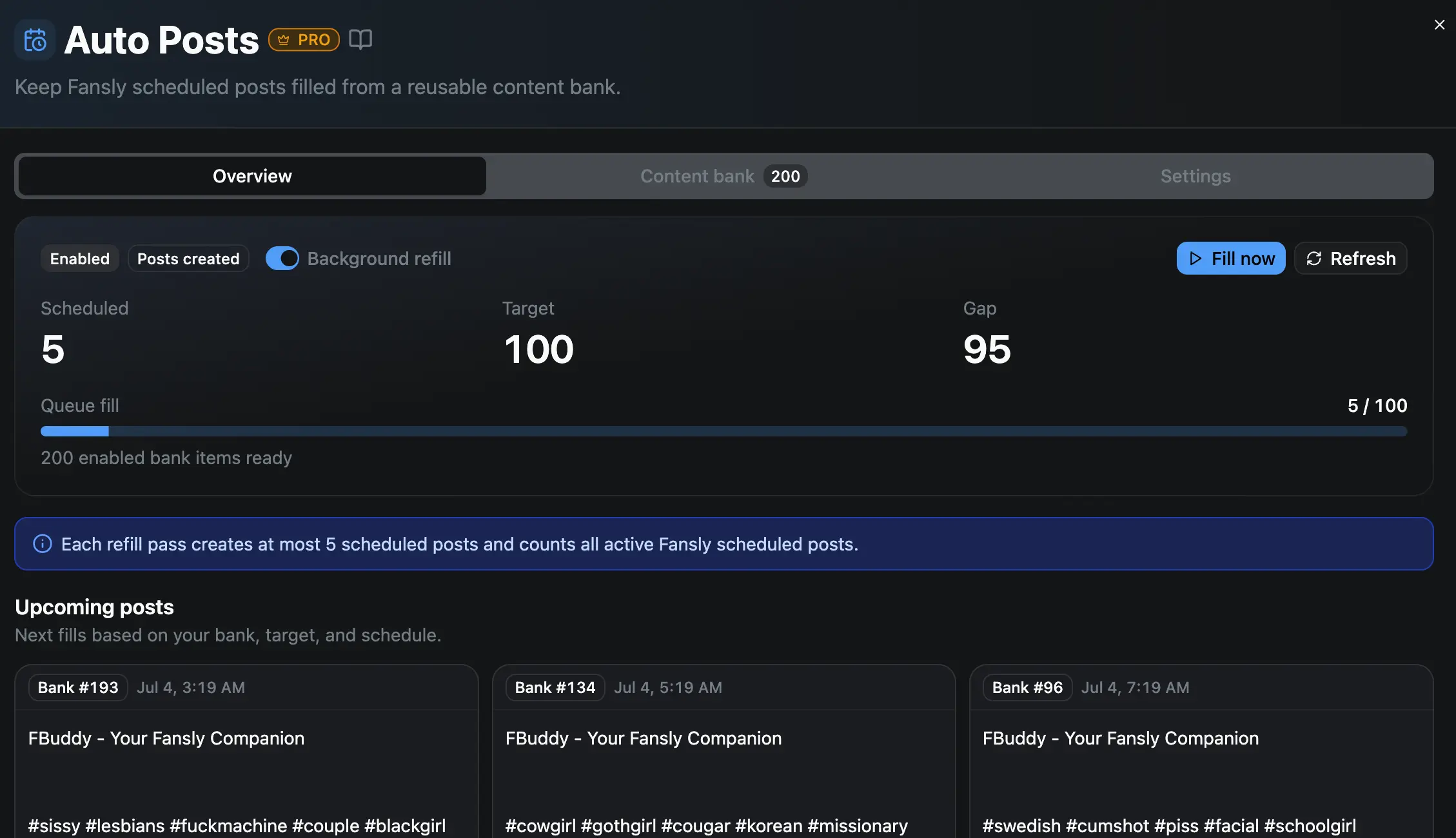Viewport: 1456px width, 838px height.
Task: Click the Content bank 200 count badge
Action: click(785, 176)
